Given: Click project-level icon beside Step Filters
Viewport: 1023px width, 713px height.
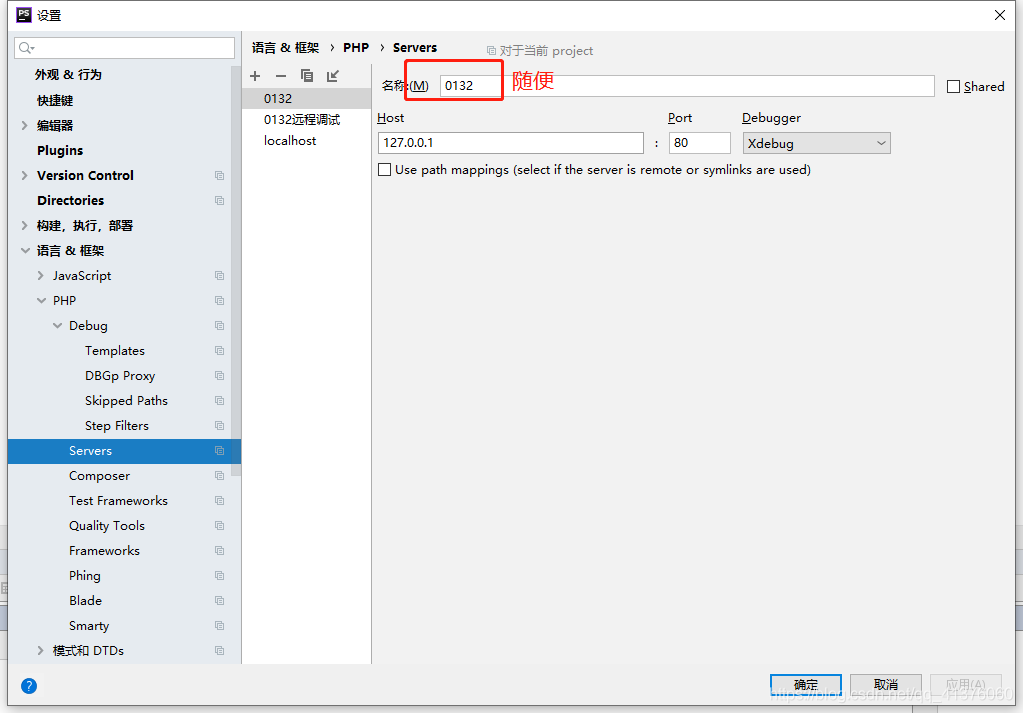Looking at the screenshot, I should 219,426.
